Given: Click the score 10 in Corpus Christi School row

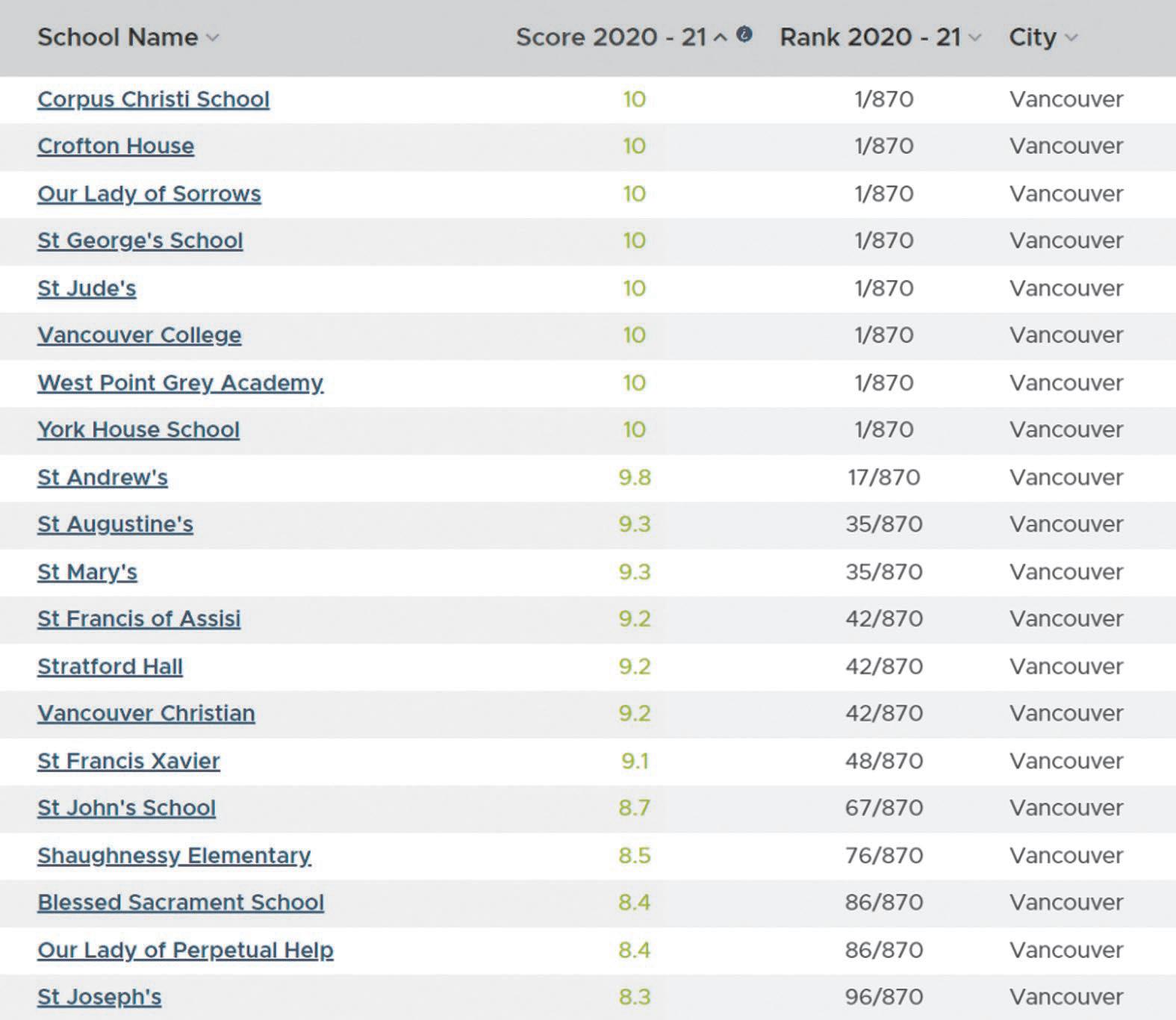Looking at the screenshot, I should click(x=635, y=99).
